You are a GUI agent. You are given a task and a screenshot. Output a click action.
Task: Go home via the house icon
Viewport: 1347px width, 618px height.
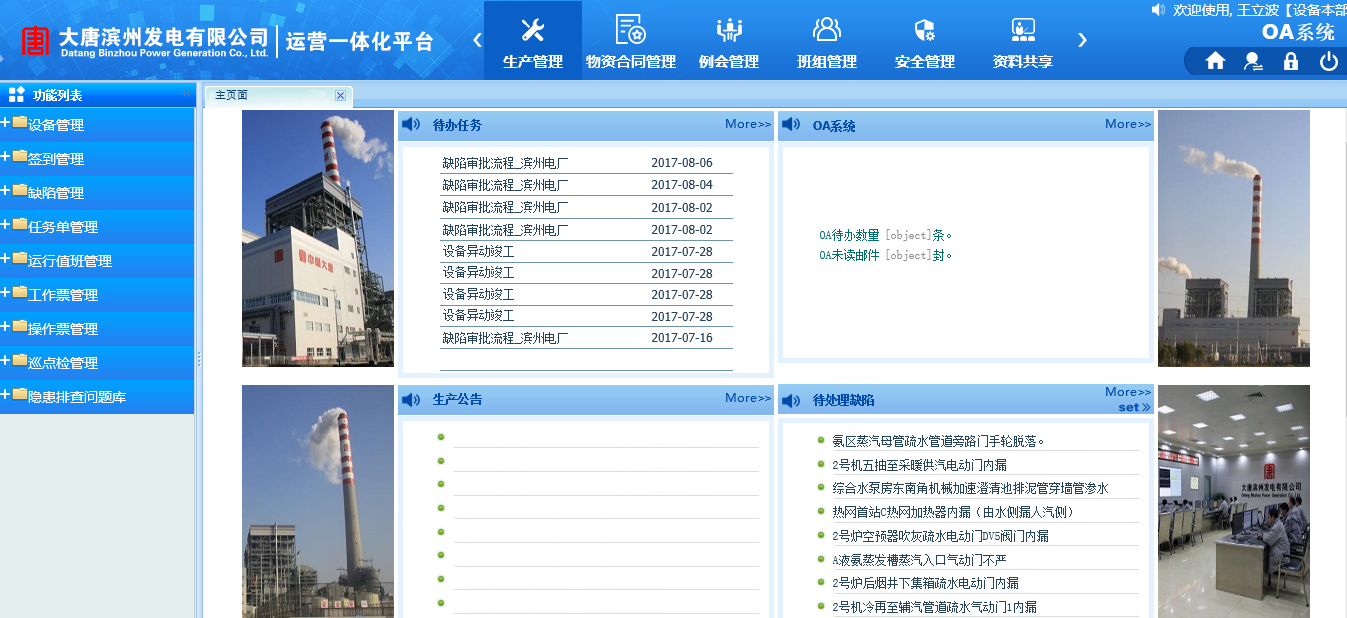tap(1214, 60)
